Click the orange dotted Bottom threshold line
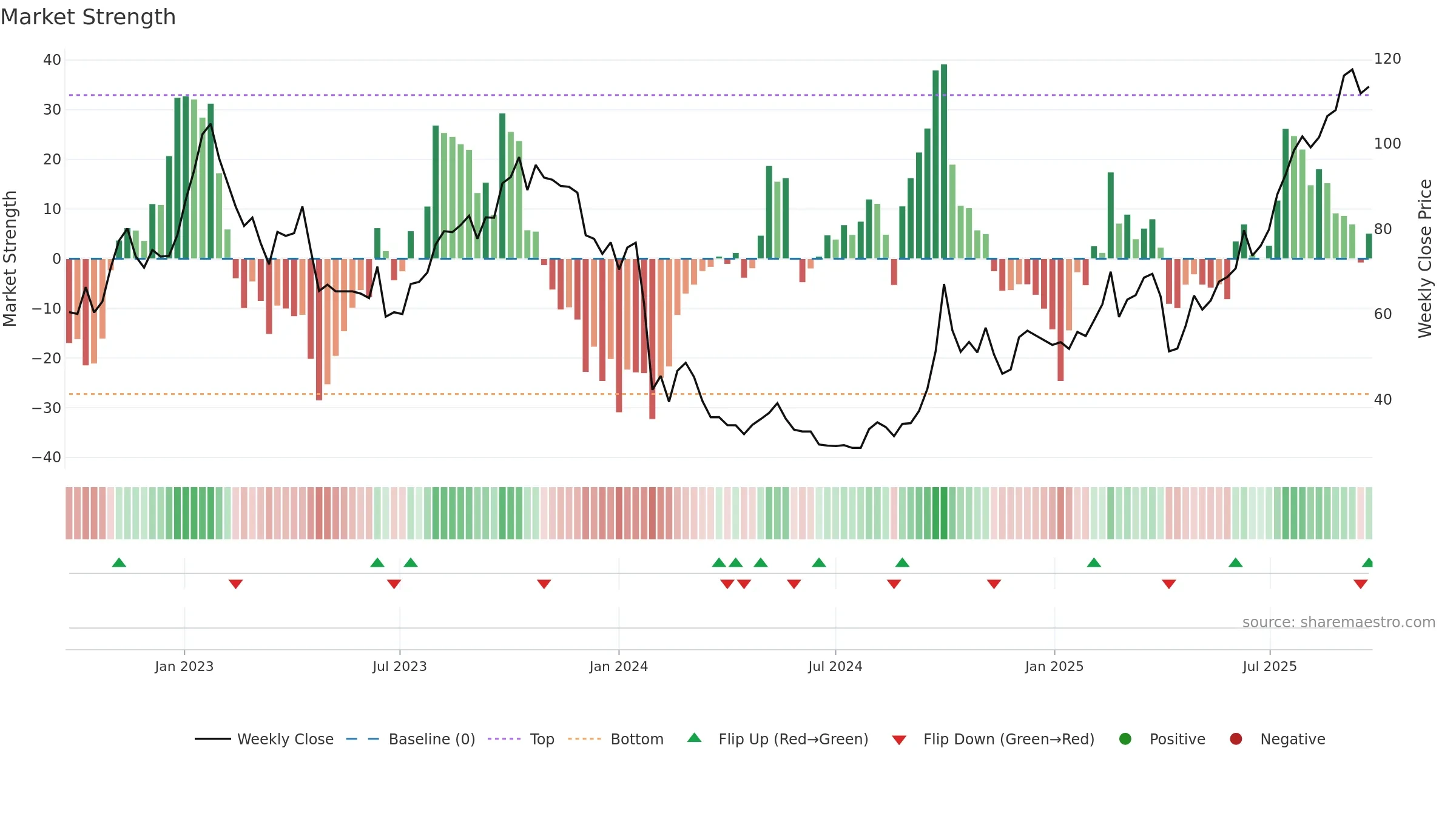The height and width of the screenshot is (819, 1456). [x=719, y=394]
